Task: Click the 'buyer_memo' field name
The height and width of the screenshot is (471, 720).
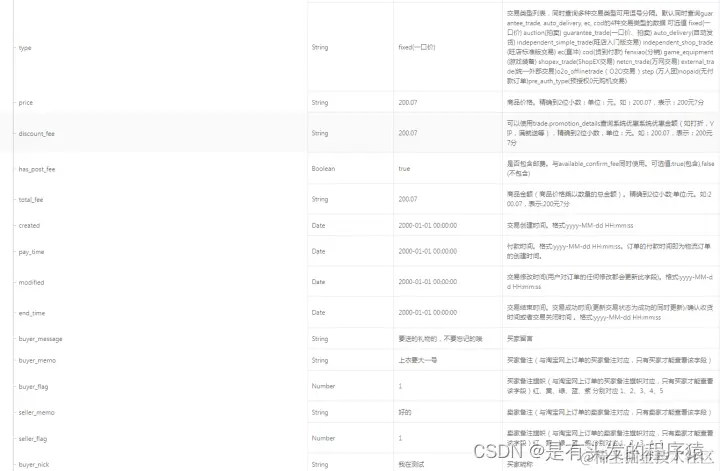Action: (37, 360)
